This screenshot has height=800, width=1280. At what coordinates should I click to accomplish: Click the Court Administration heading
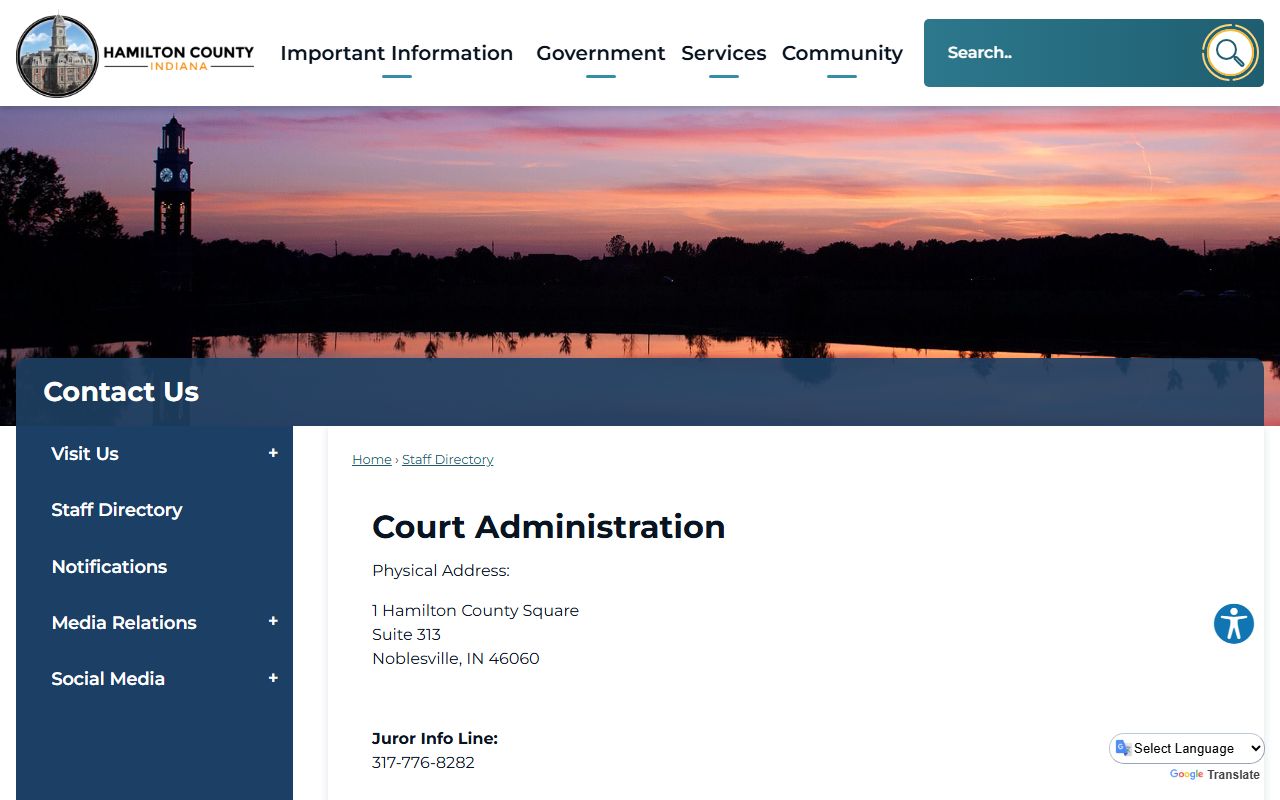click(549, 527)
